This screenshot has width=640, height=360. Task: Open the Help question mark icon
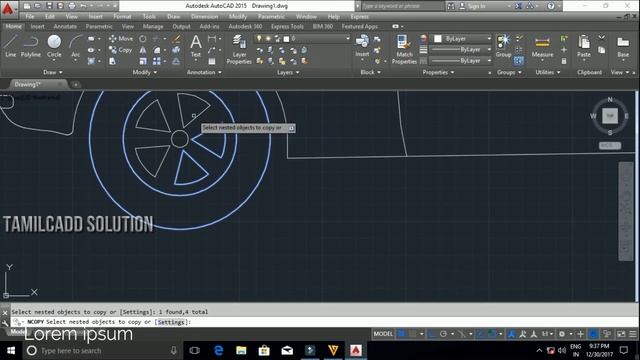[551, 6]
